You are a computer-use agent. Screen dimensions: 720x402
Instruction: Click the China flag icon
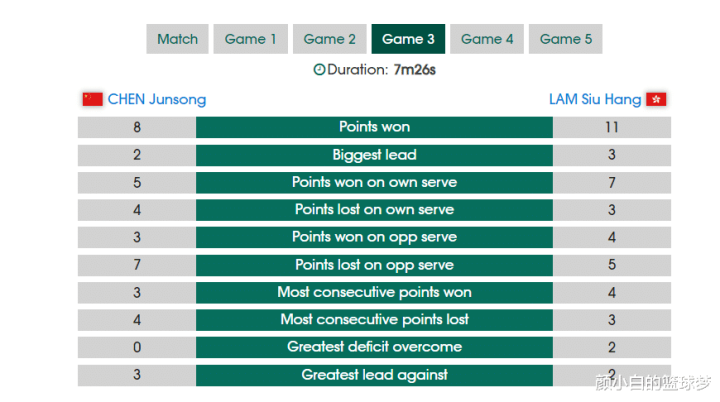click(x=92, y=99)
